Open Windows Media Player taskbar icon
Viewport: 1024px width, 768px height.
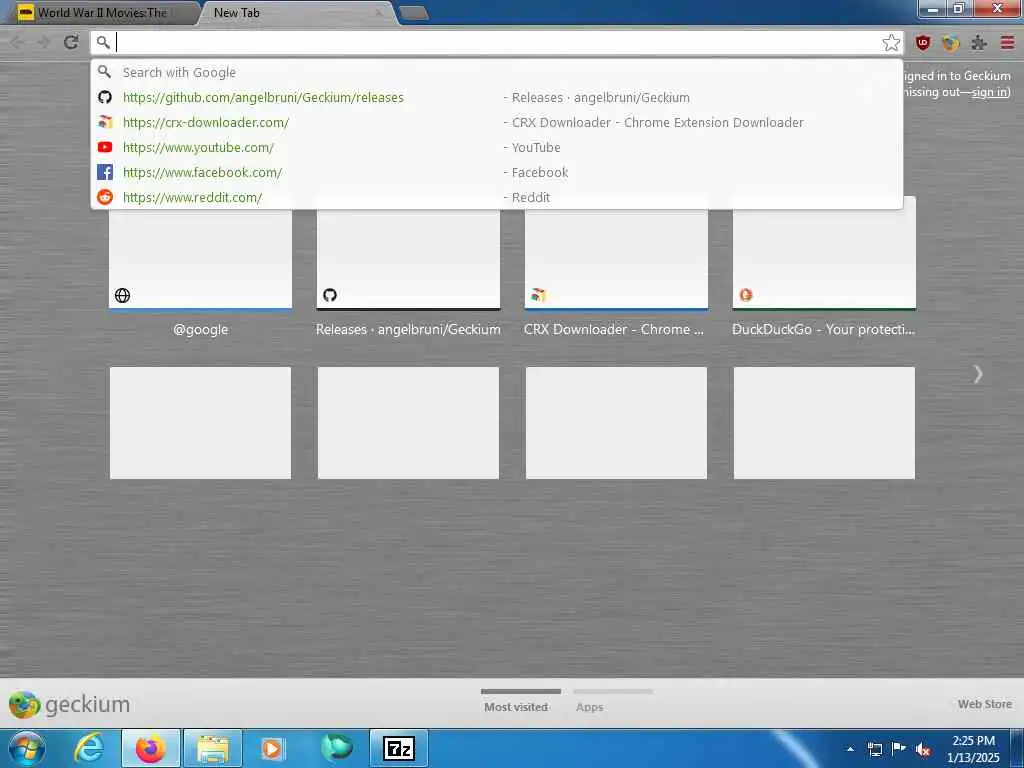pos(272,748)
